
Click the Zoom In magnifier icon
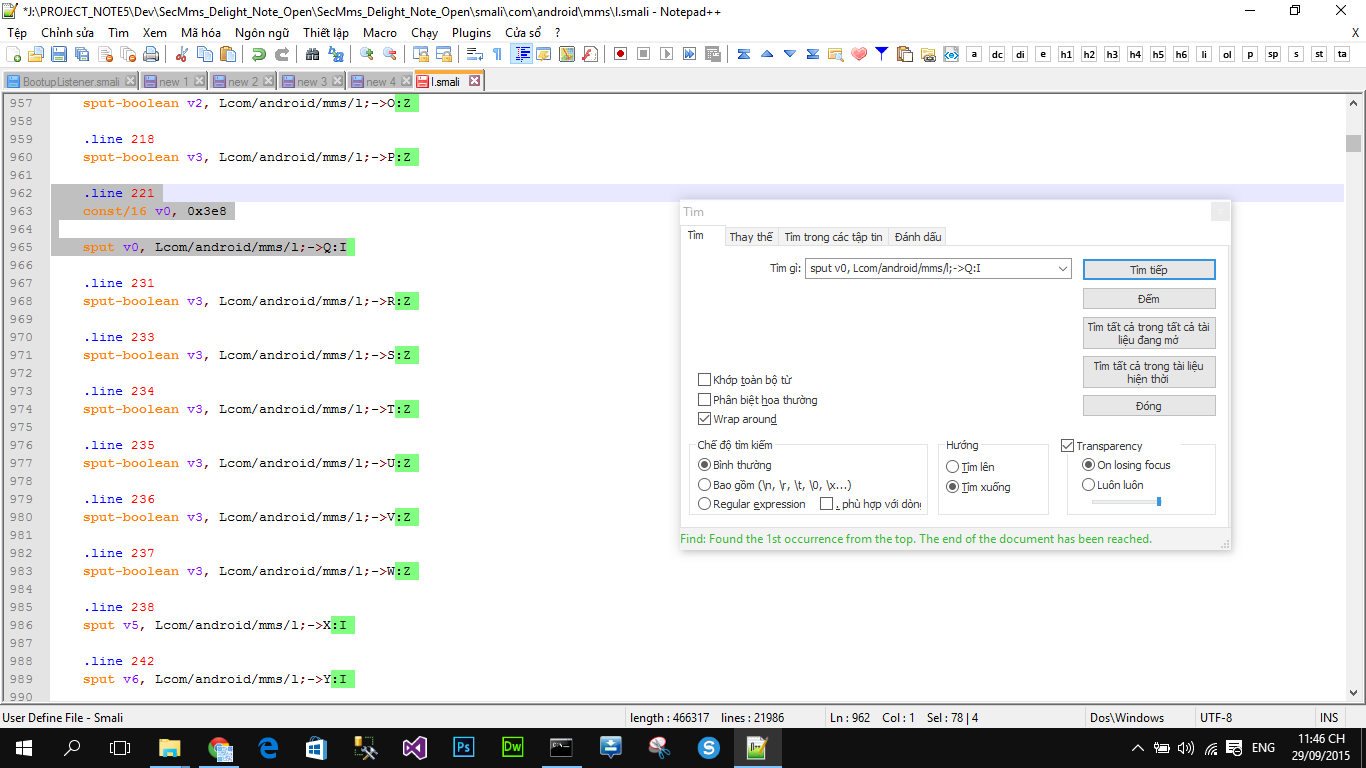coord(366,54)
